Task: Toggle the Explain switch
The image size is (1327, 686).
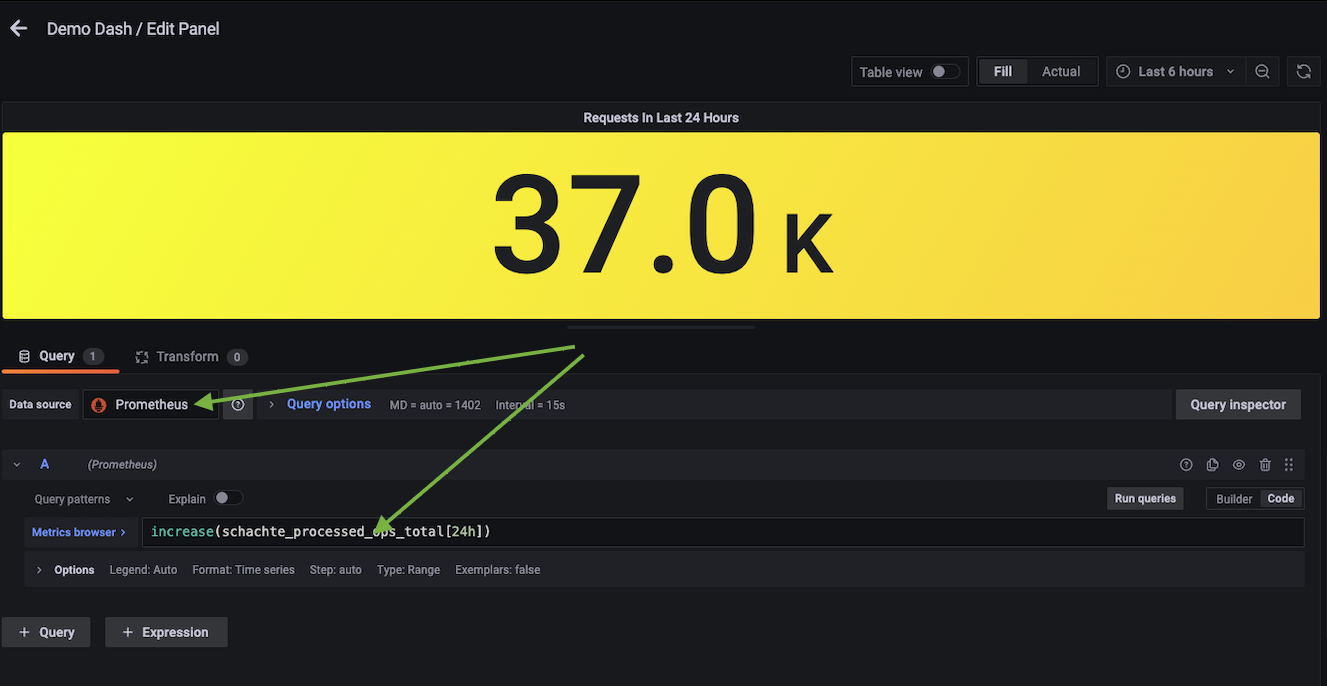Action: (x=228, y=498)
